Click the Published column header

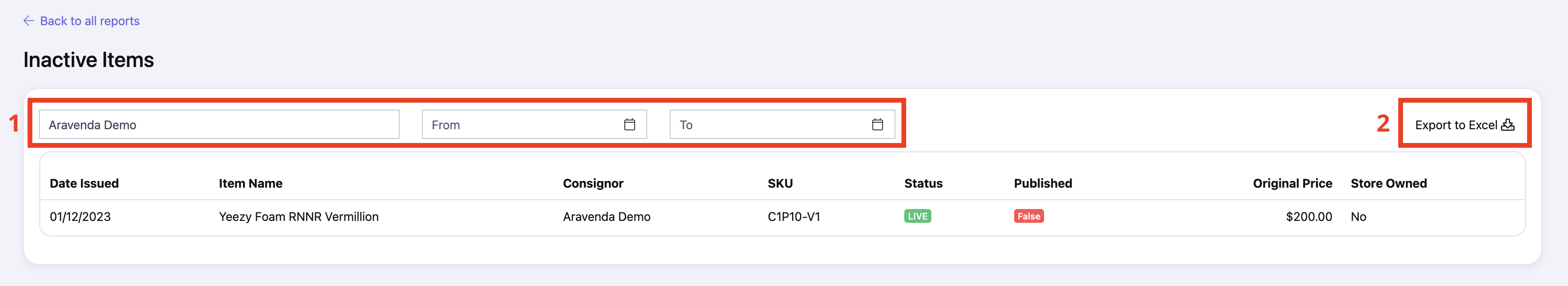1043,183
